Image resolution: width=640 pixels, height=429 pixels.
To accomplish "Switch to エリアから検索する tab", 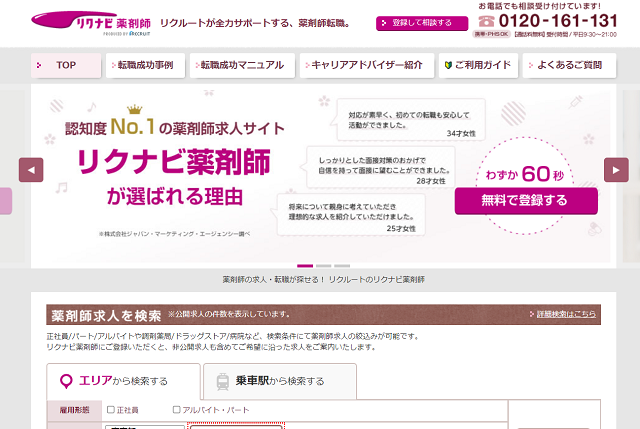I will coord(123,381).
